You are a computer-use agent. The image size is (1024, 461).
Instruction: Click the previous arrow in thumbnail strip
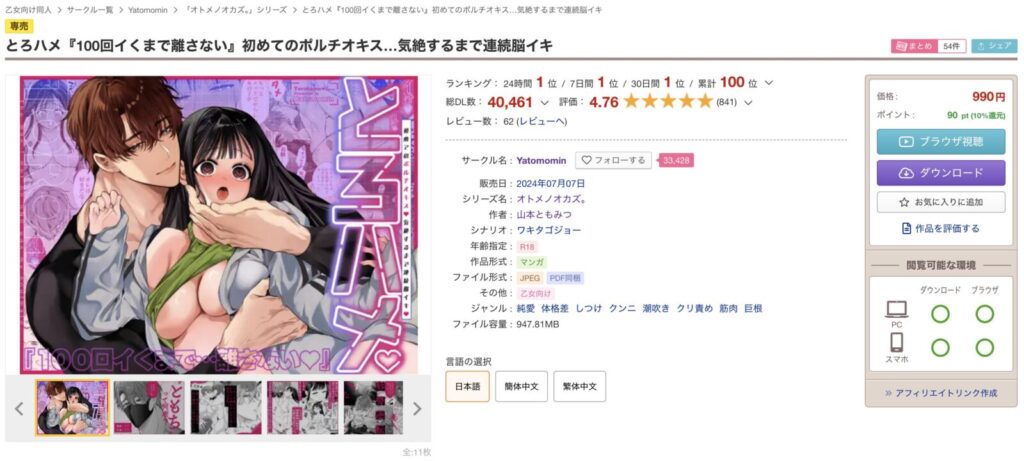[x=19, y=409]
